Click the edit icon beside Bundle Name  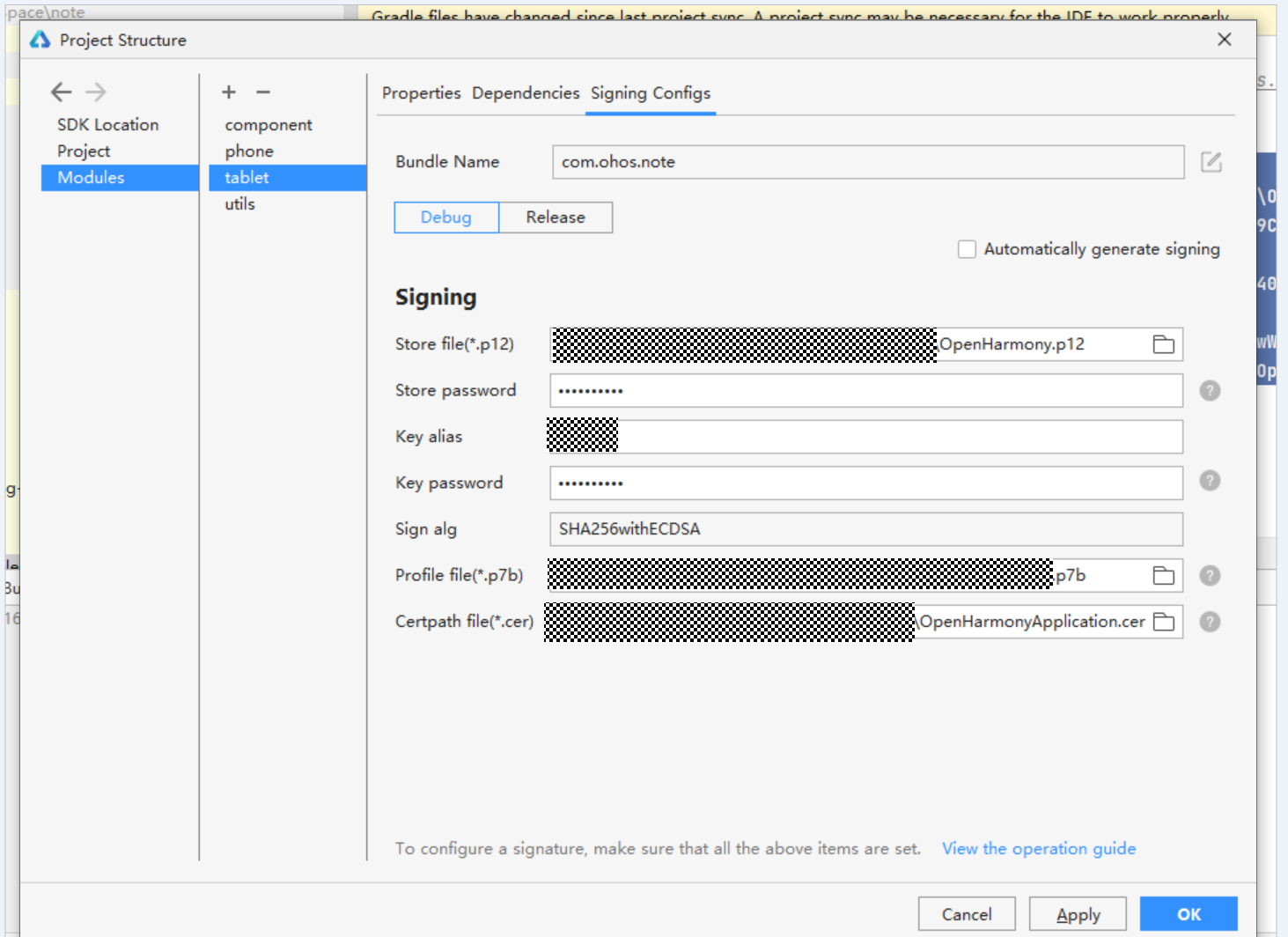(1211, 162)
